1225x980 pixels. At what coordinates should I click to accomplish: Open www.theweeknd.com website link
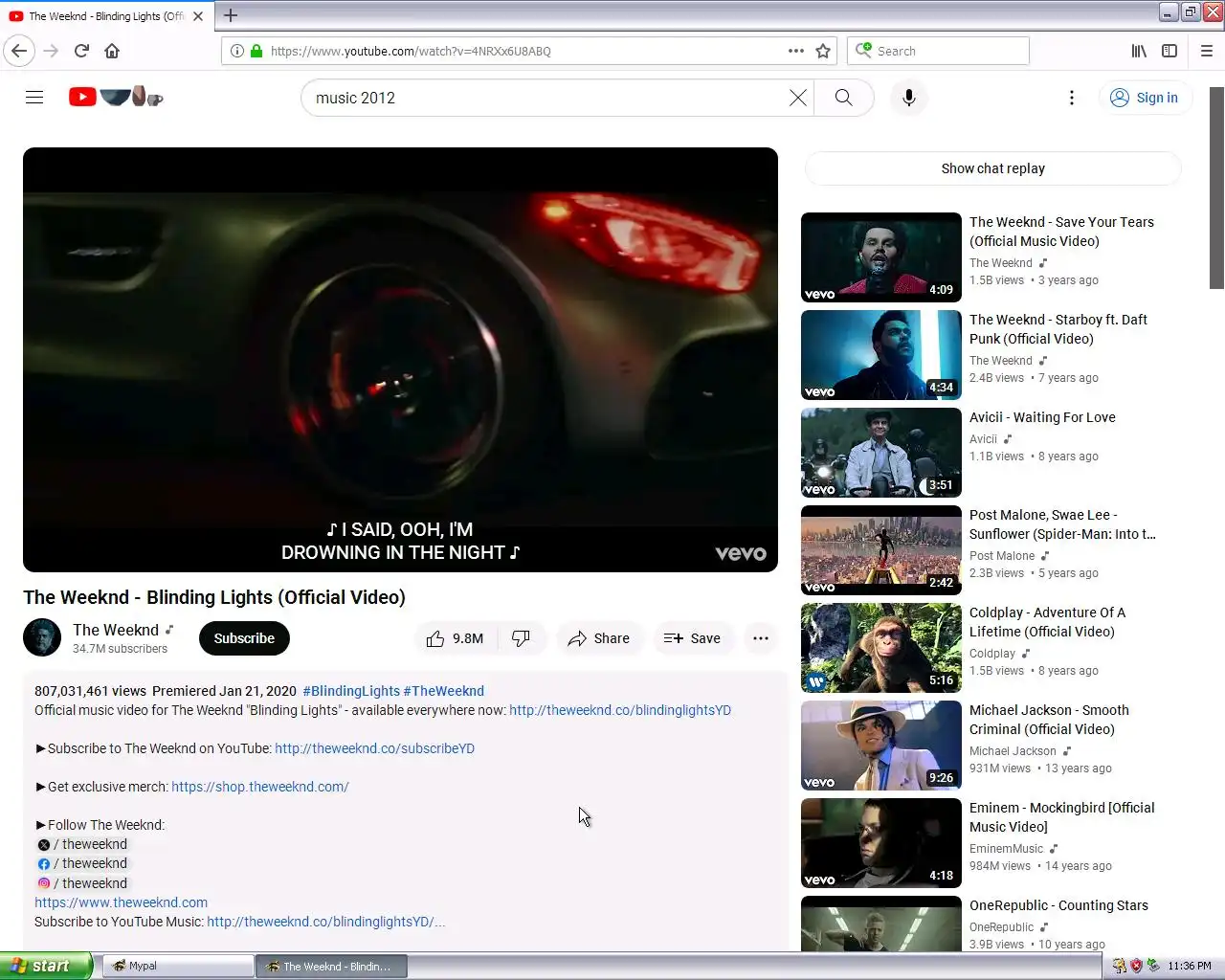121,902
